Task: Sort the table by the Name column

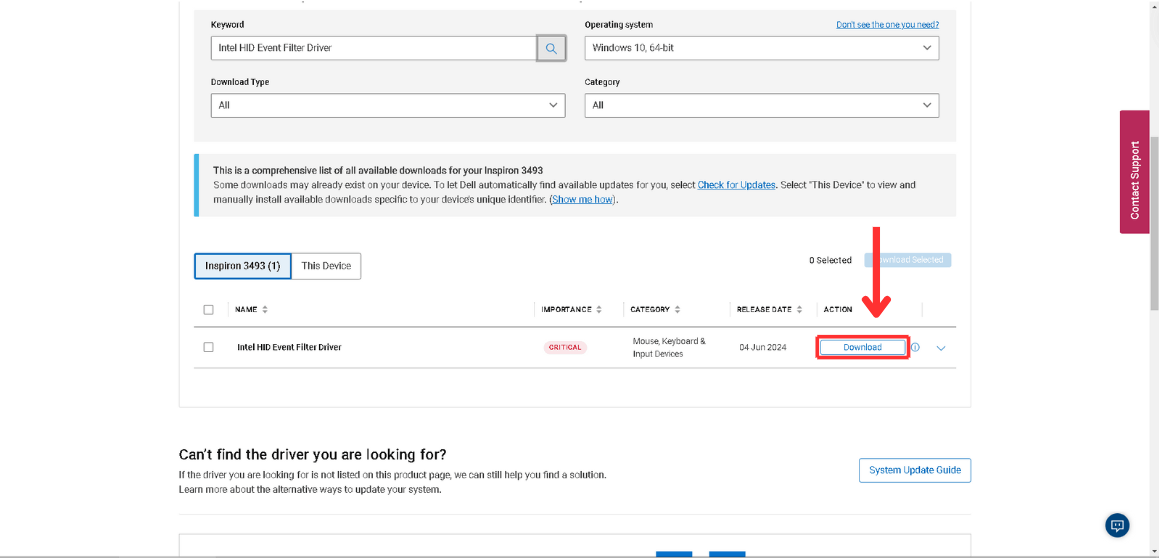Action: click(265, 310)
